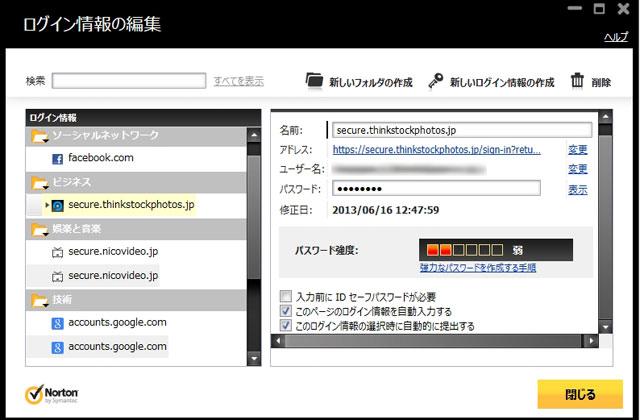Viewport: 640px width, 420px height.
Task: Click 変更 link next to アドレス
Action: coord(578,150)
